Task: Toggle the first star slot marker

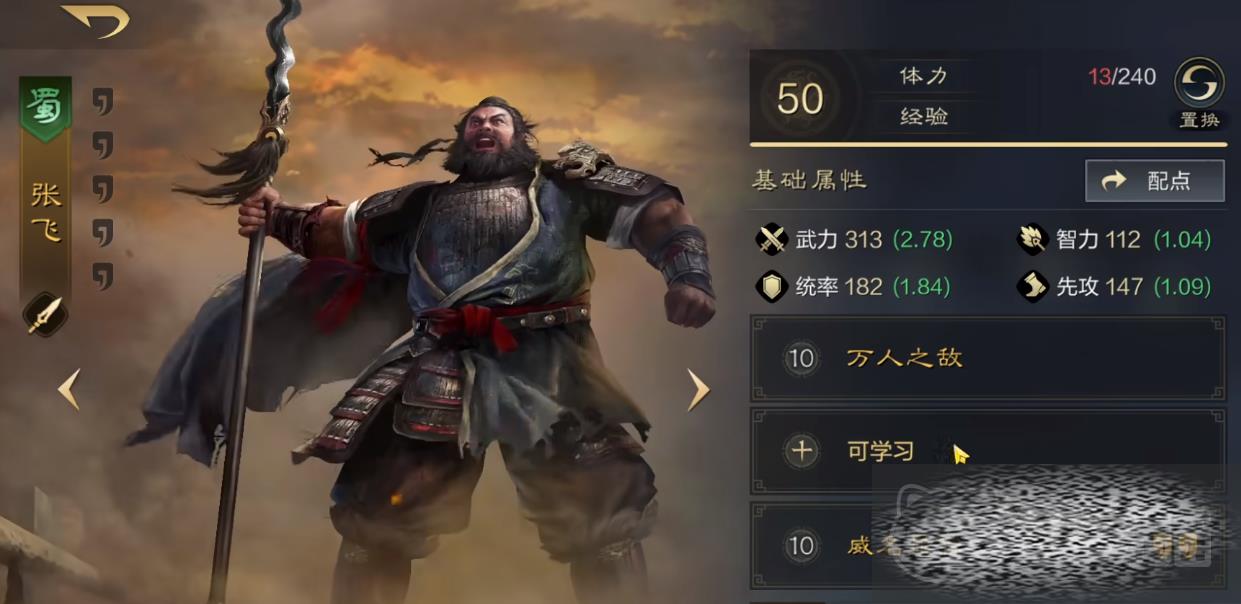Action: [102, 100]
